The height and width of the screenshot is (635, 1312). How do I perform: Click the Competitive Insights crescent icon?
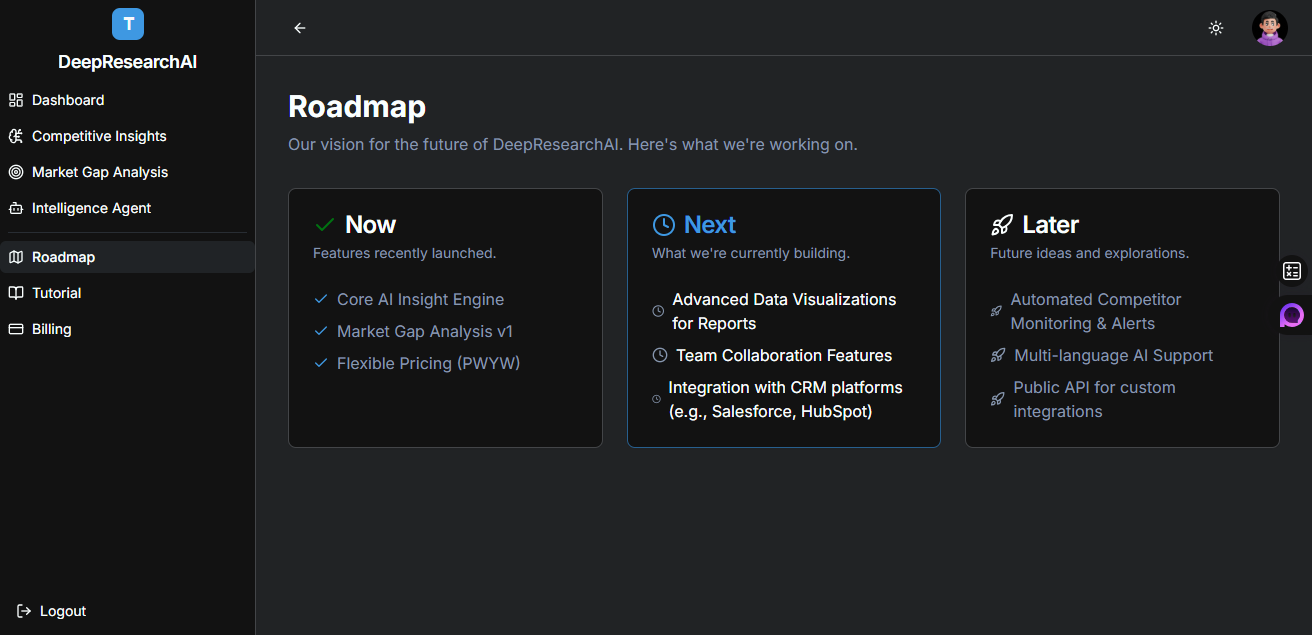(x=16, y=136)
